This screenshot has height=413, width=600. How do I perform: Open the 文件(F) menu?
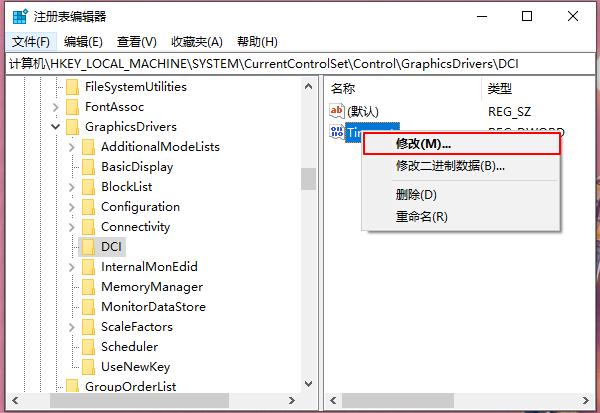click(31, 41)
